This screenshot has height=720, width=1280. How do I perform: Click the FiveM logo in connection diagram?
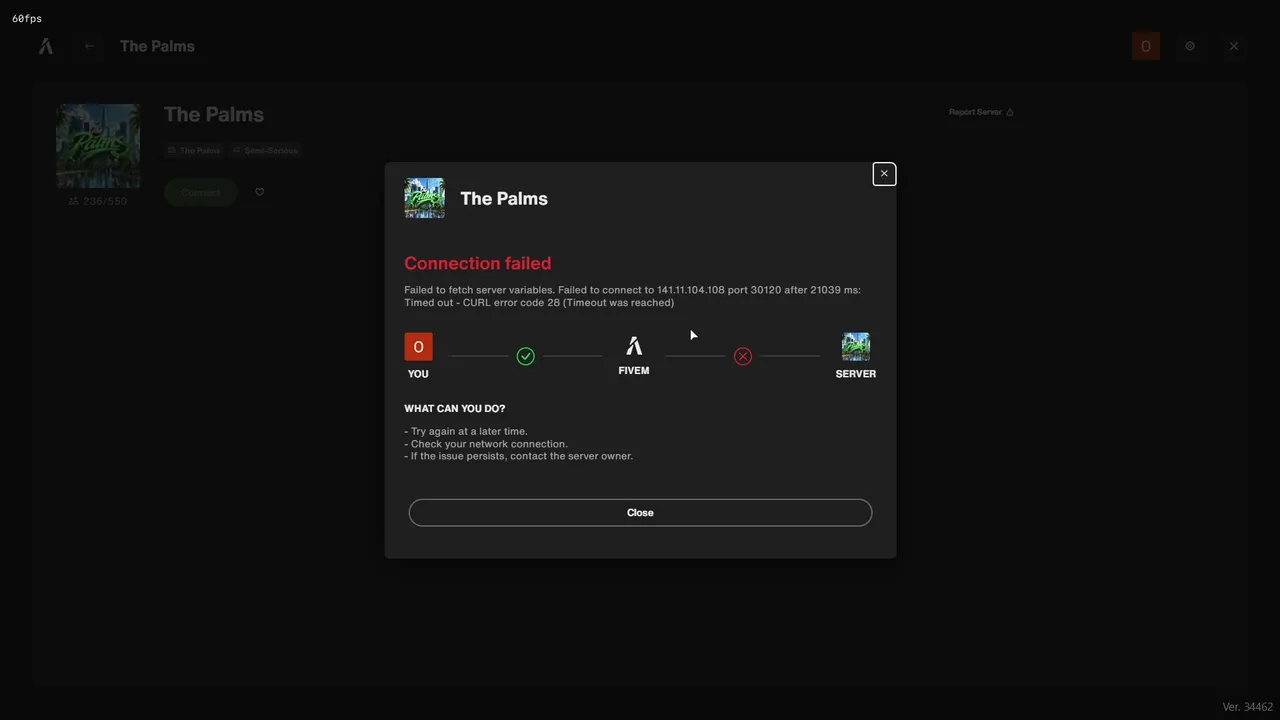634,346
